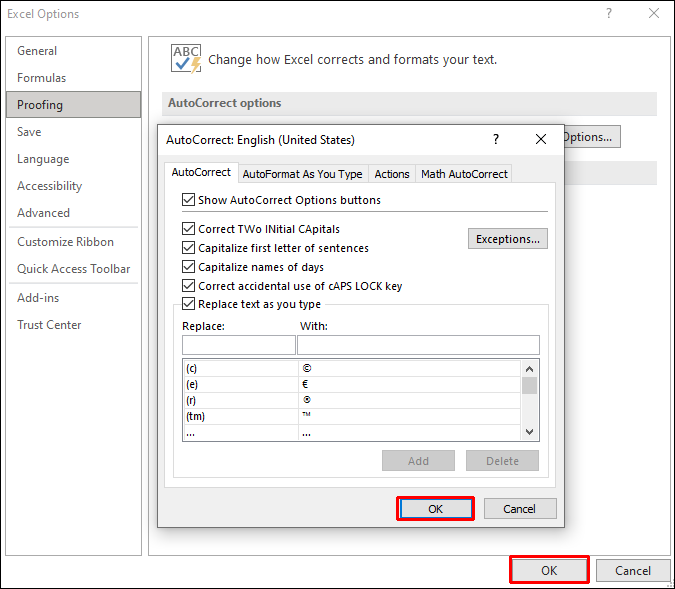Select the ellipsis replacement row

point(352,432)
